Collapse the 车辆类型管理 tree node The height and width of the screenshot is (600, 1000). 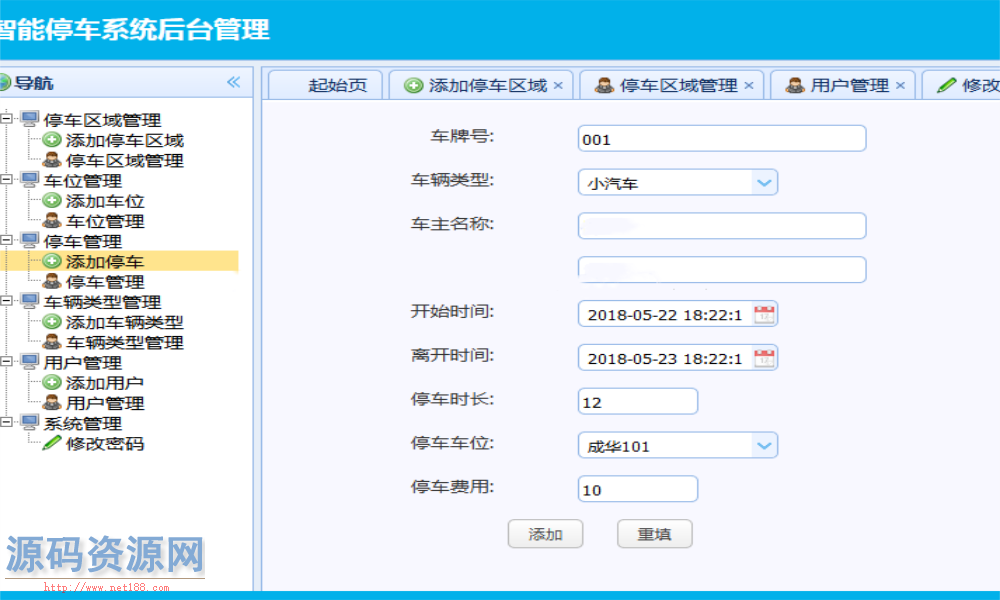tap(6, 300)
